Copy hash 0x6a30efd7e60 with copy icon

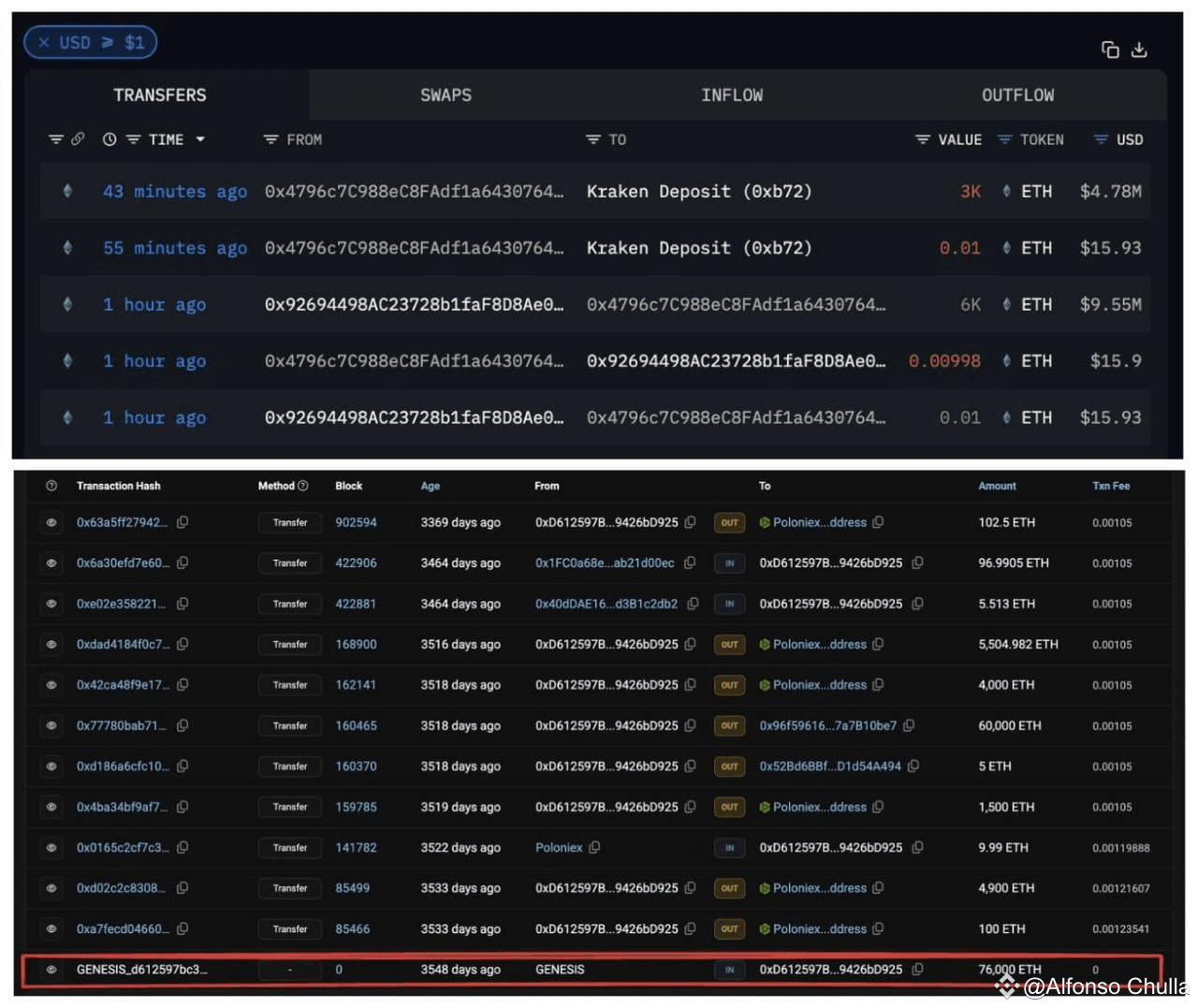point(183,562)
